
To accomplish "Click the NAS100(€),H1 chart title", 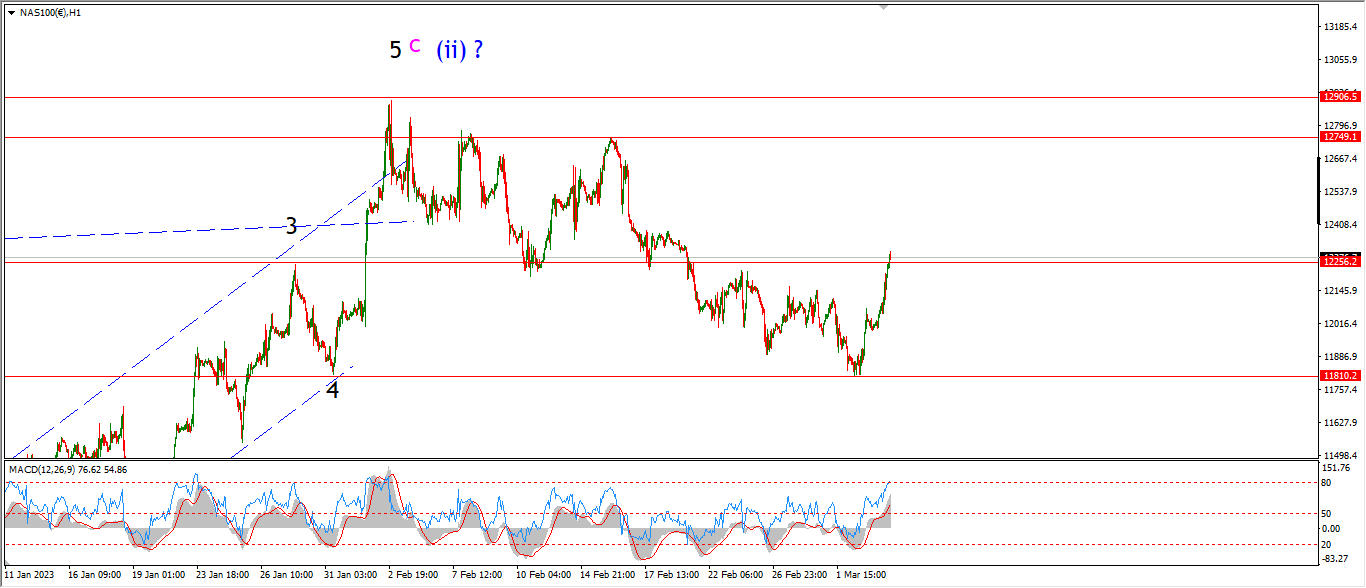I will click(51, 13).
